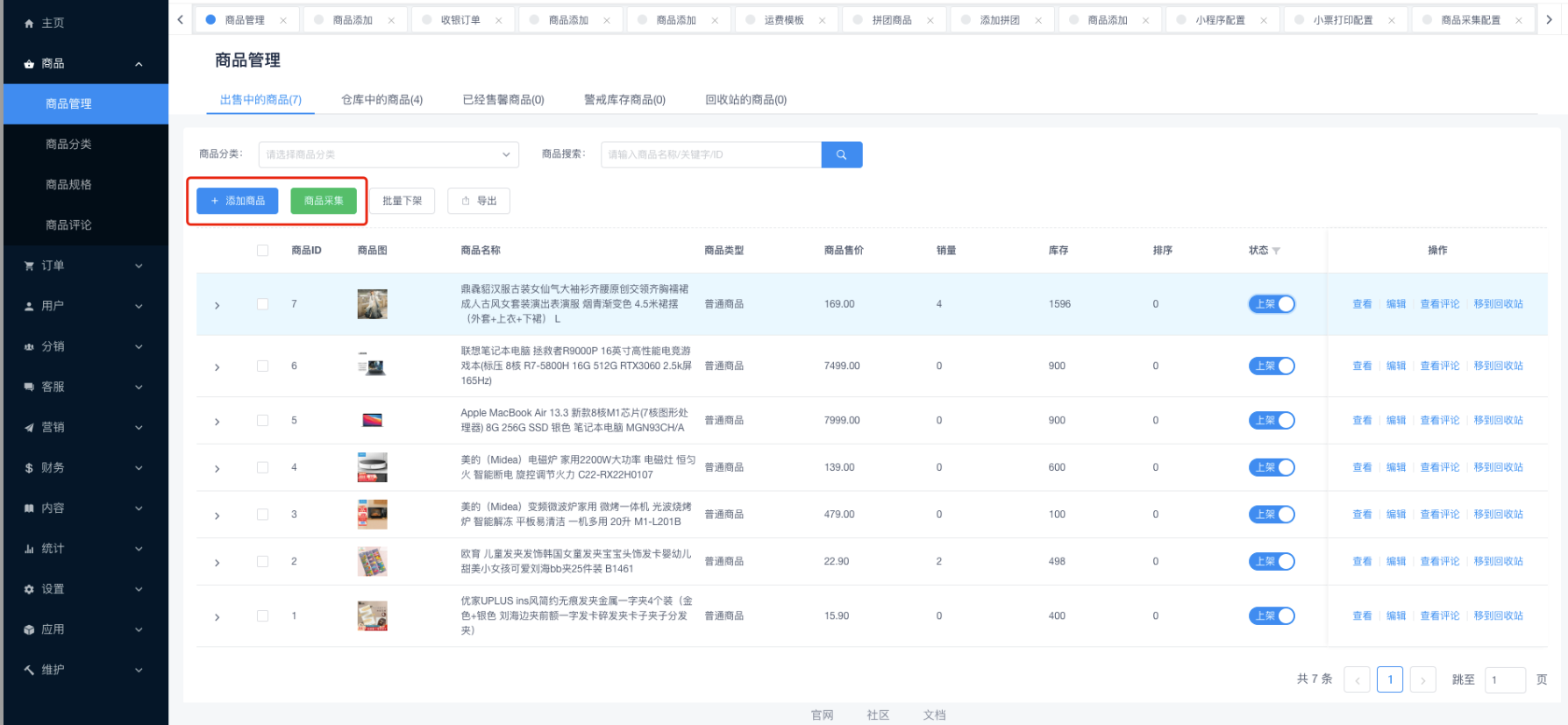Toggle off the listing switch for product 7

click(x=1272, y=304)
